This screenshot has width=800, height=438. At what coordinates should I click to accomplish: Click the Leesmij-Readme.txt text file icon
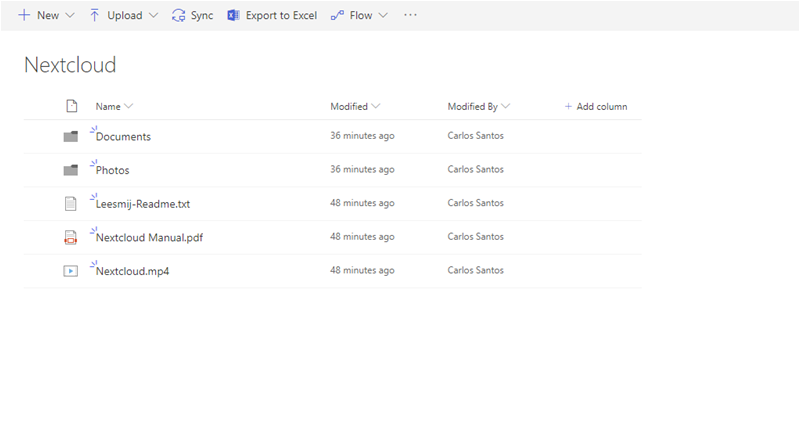coord(70,203)
